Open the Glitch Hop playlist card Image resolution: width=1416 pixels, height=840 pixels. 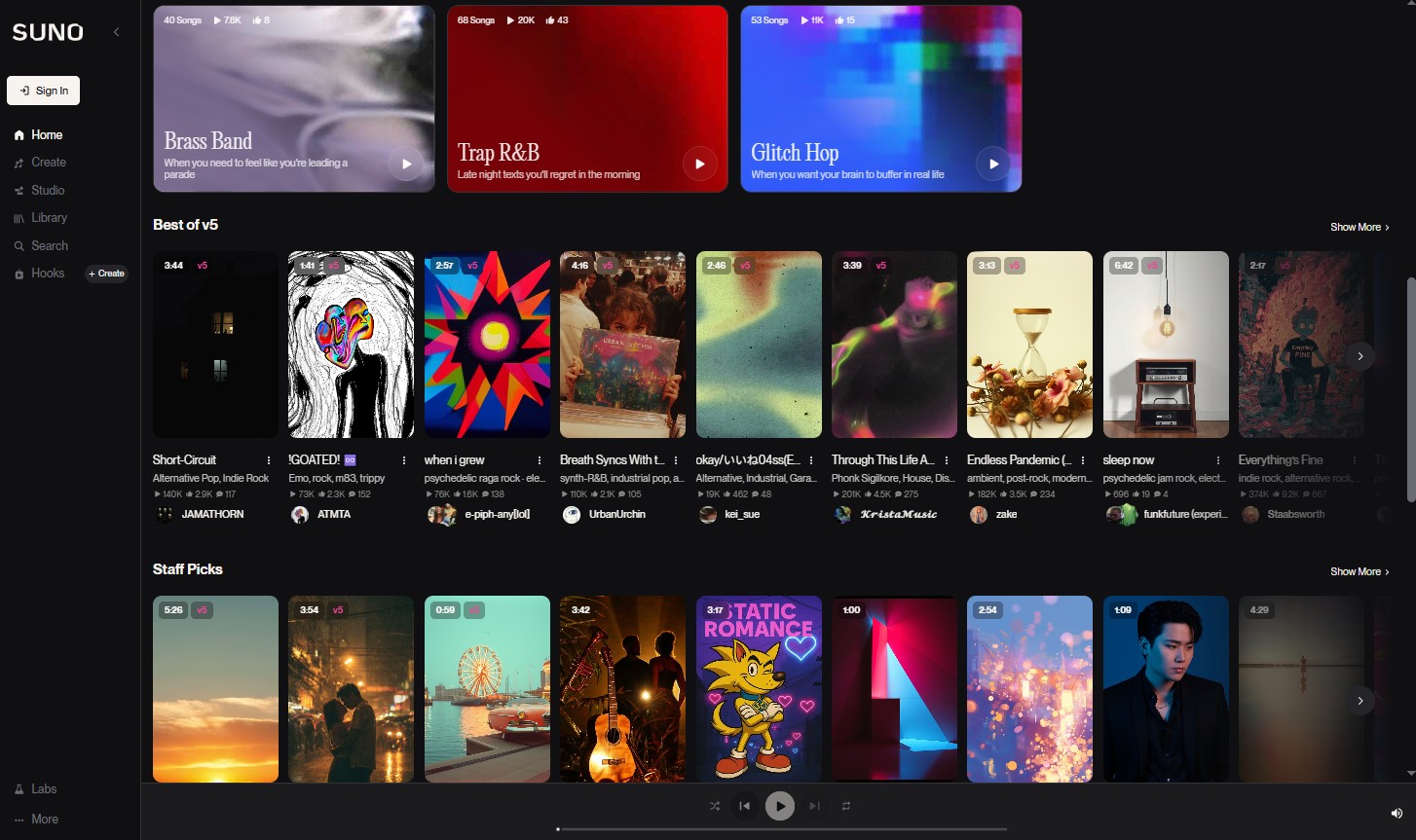(x=880, y=98)
